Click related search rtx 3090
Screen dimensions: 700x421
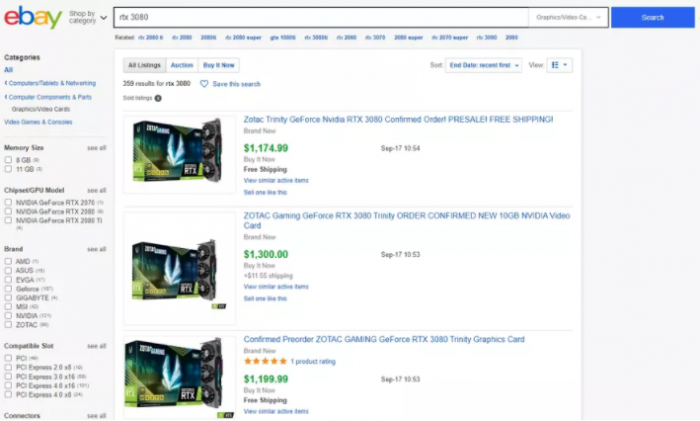coord(487,38)
